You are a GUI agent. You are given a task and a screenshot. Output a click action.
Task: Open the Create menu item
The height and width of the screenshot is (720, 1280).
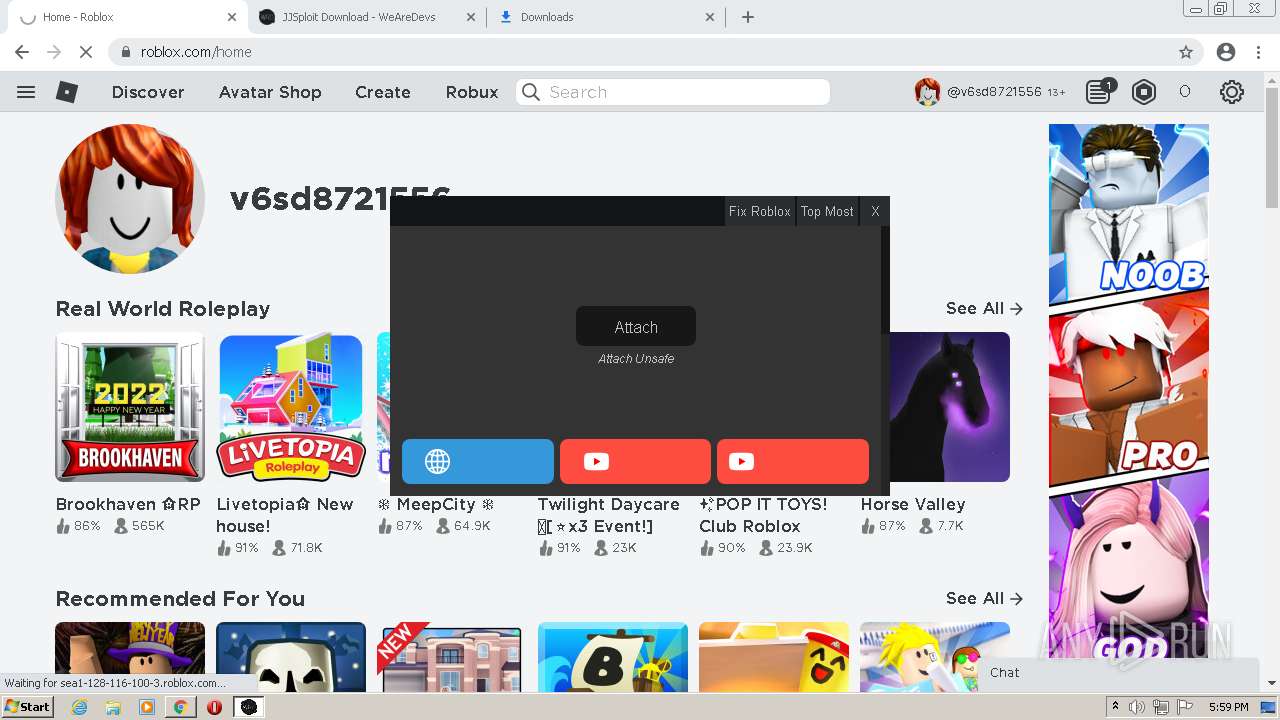(383, 92)
